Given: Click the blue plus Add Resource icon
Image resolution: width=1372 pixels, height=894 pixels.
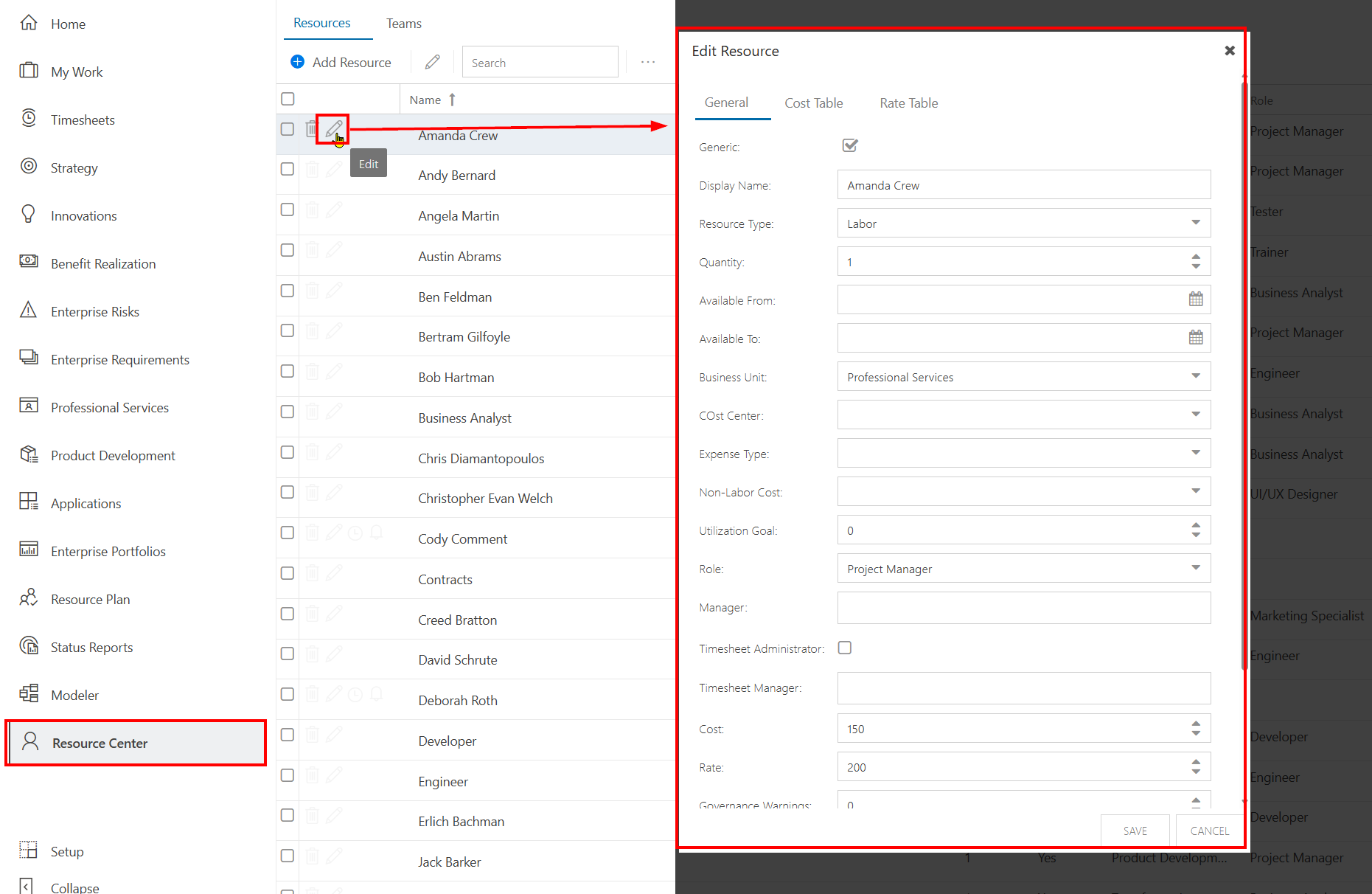Looking at the screenshot, I should [298, 62].
